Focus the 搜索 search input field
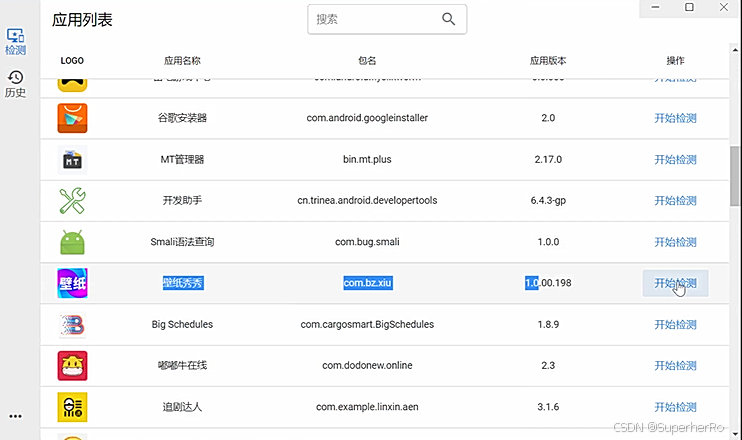 coord(387,19)
